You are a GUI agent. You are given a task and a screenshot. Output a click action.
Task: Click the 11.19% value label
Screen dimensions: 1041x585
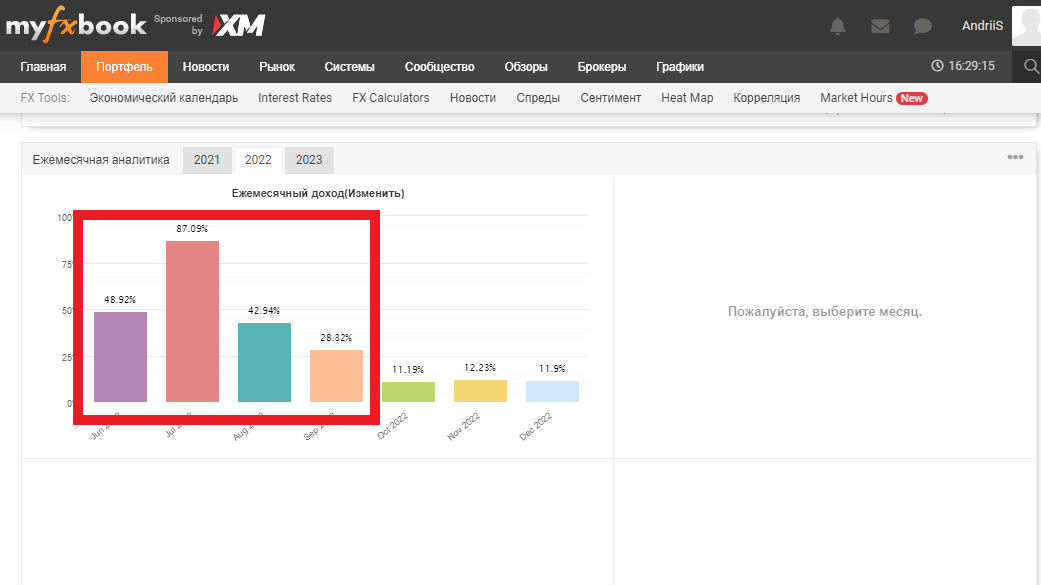coord(408,370)
